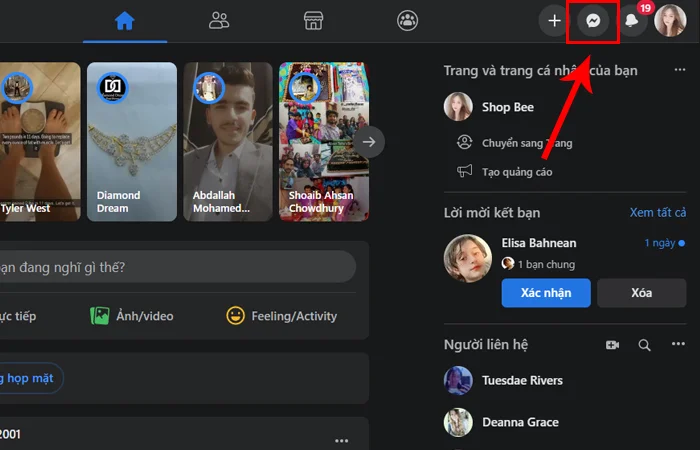
Task: Click the 1 bạn chung text
Action: [x=546, y=264]
